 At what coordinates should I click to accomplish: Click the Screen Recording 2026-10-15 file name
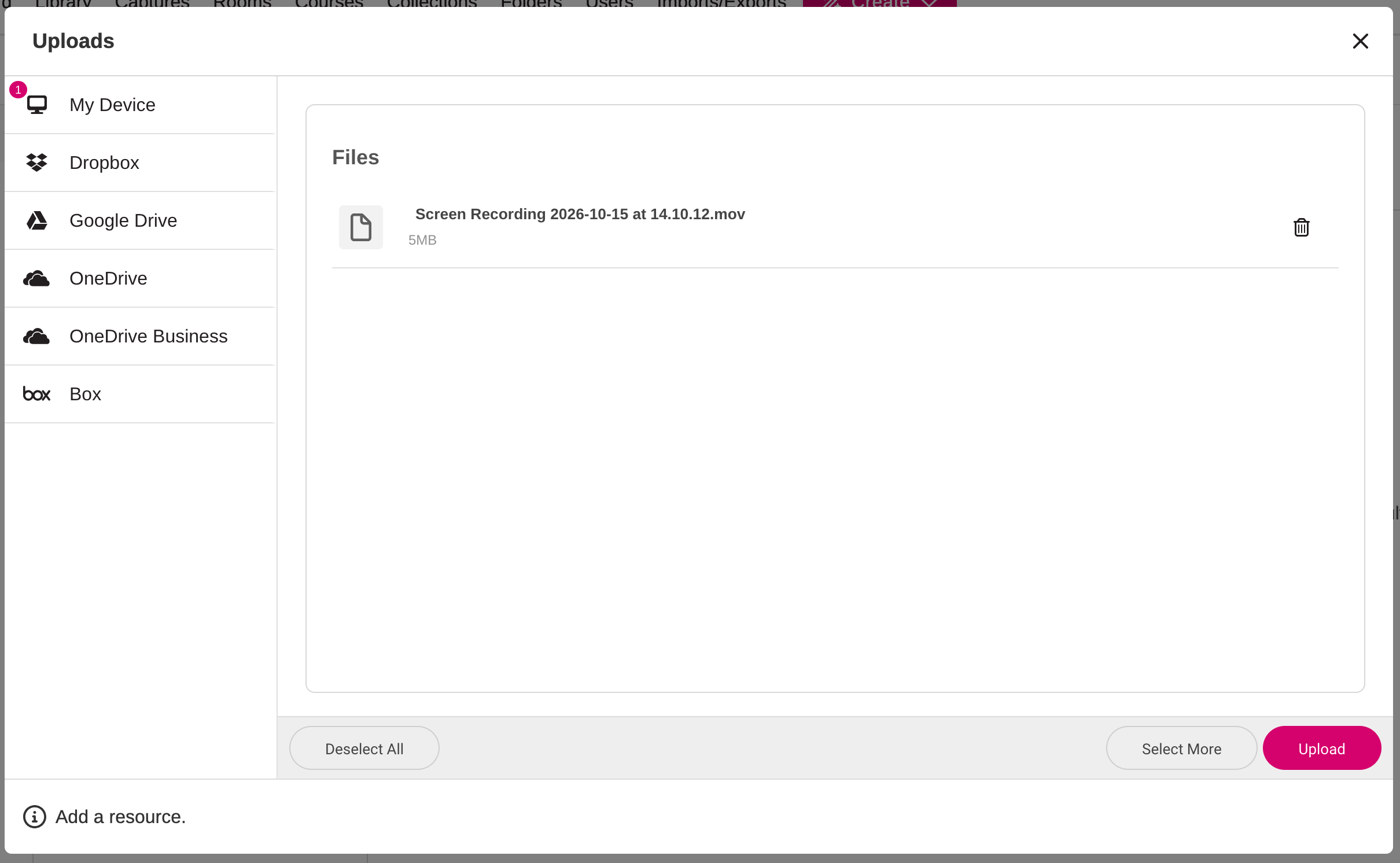(580, 214)
